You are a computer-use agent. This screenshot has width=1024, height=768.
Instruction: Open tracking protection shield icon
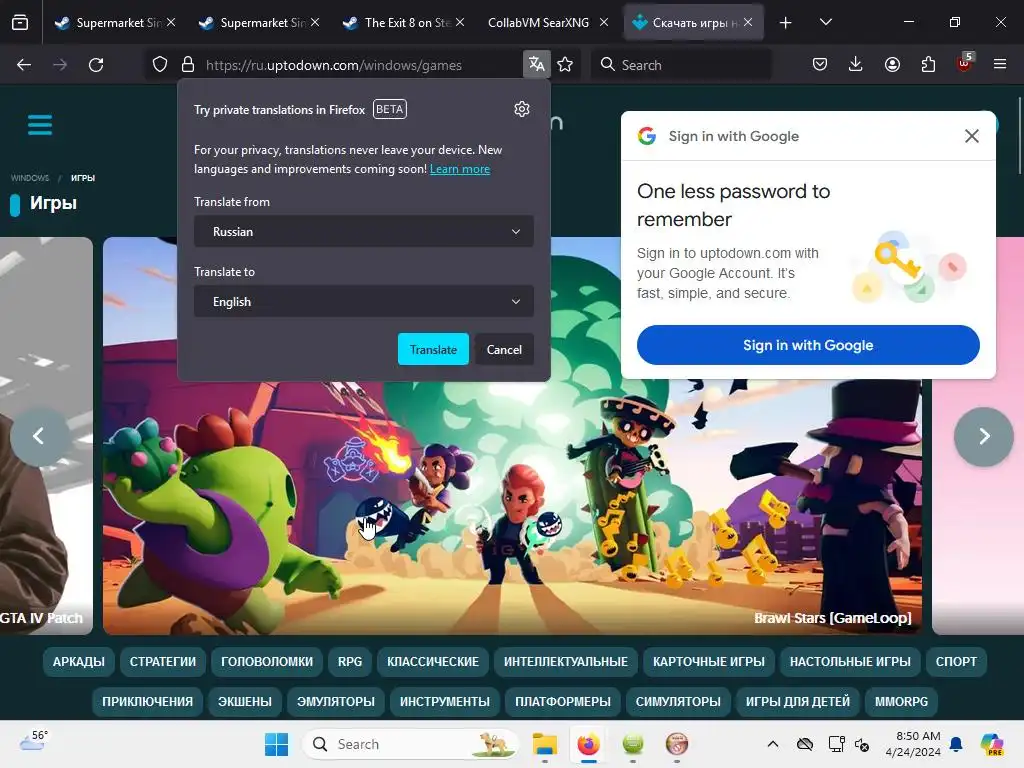(160, 65)
